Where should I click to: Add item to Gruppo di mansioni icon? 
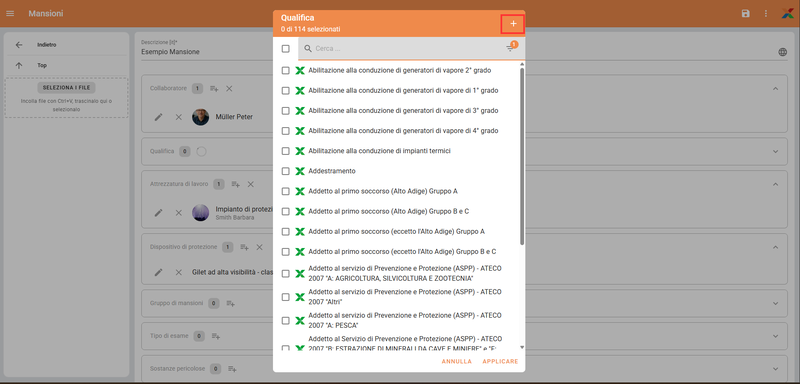[x=231, y=303]
